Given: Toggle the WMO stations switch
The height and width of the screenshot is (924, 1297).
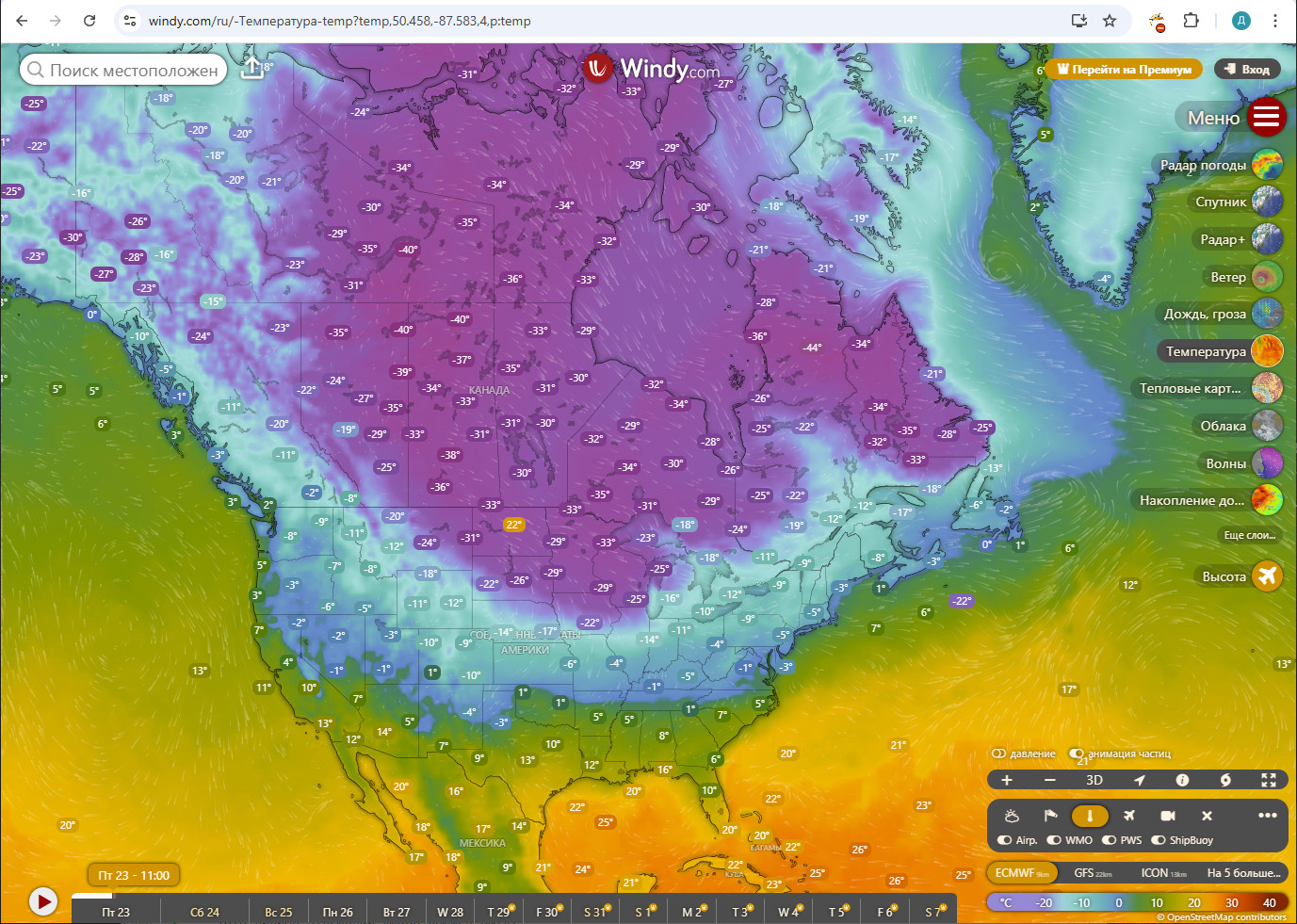Looking at the screenshot, I should tap(1054, 840).
